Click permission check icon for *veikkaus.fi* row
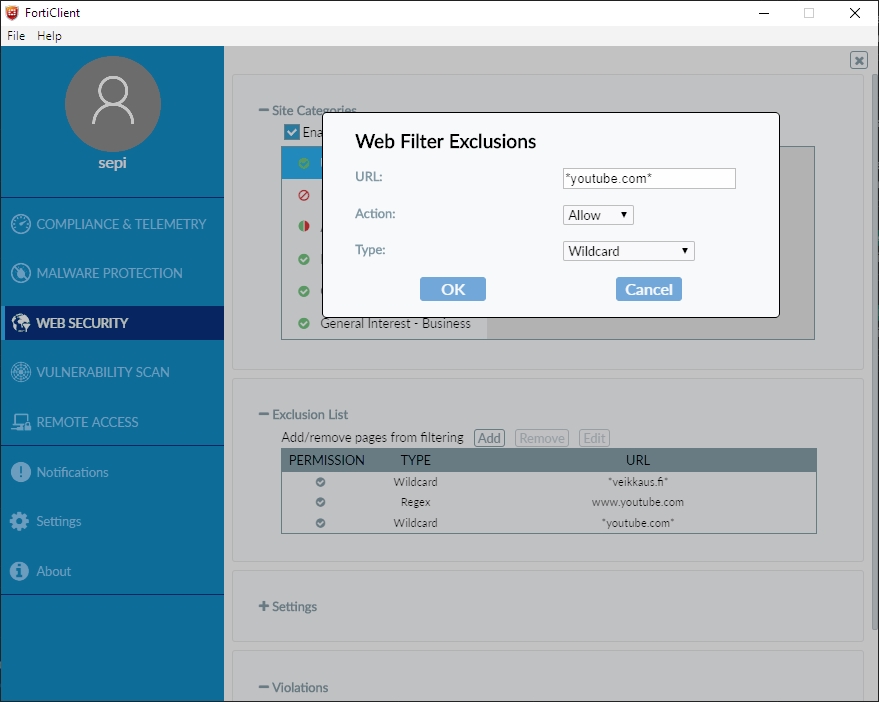This screenshot has height=702, width=879. pyautogui.click(x=321, y=482)
